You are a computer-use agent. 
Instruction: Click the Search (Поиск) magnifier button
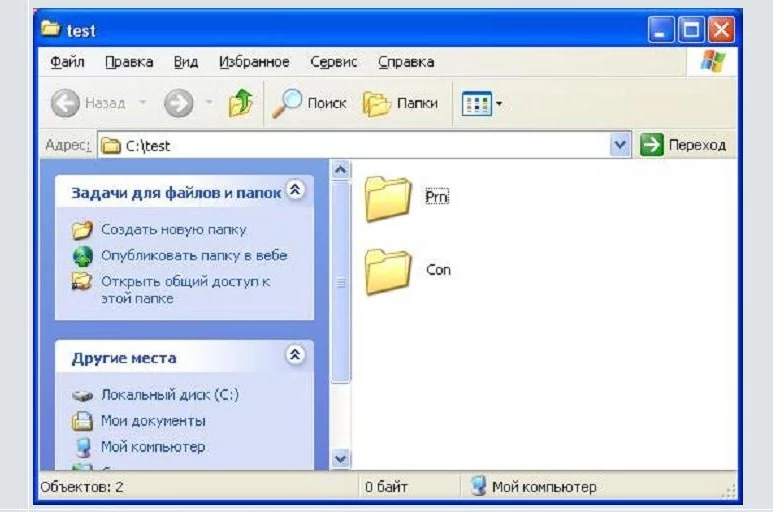[309, 103]
